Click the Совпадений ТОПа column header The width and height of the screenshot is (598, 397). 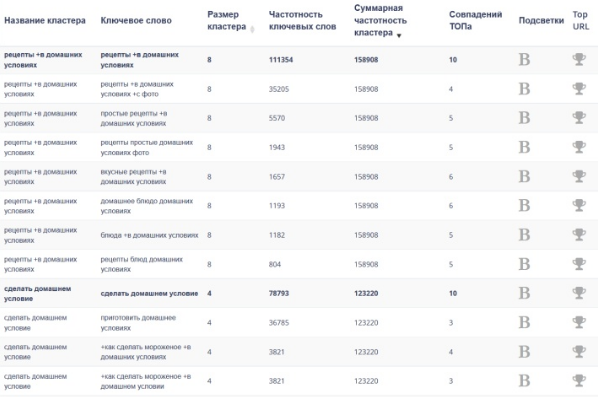tap(475, 21)
